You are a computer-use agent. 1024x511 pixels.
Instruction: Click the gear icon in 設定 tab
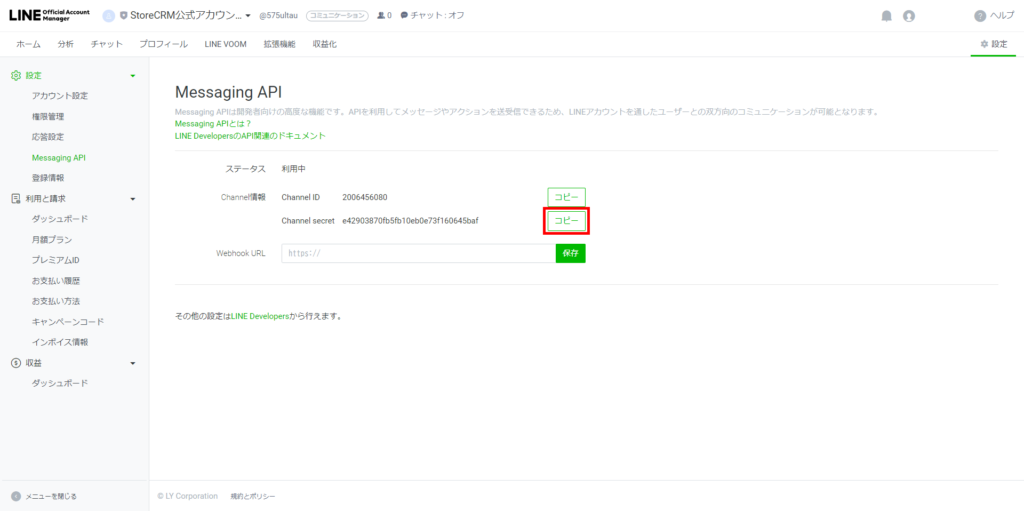pos(984,44)
